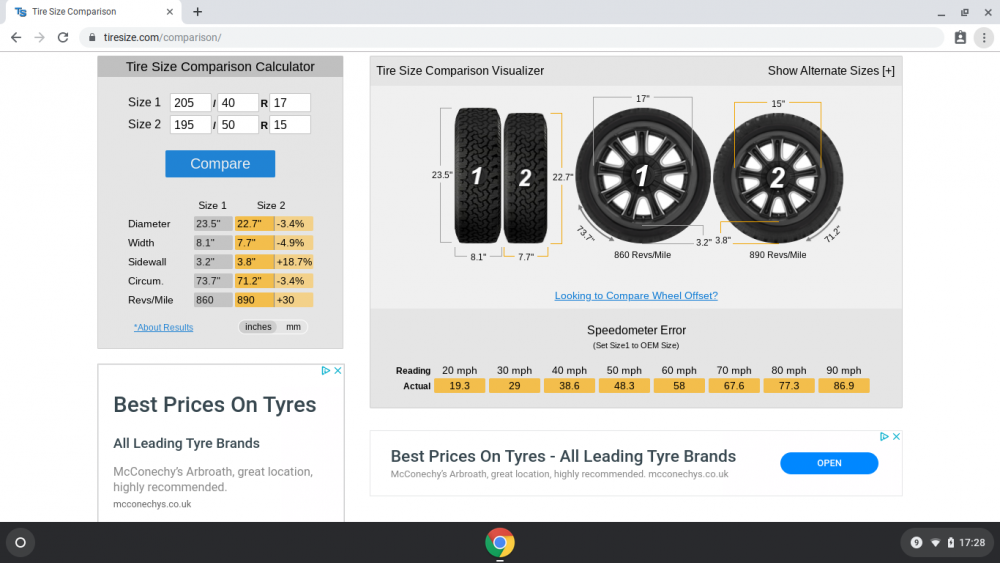Open the Chrome three-dot menu
This screenshot has width=1000, height=563.
984,38
